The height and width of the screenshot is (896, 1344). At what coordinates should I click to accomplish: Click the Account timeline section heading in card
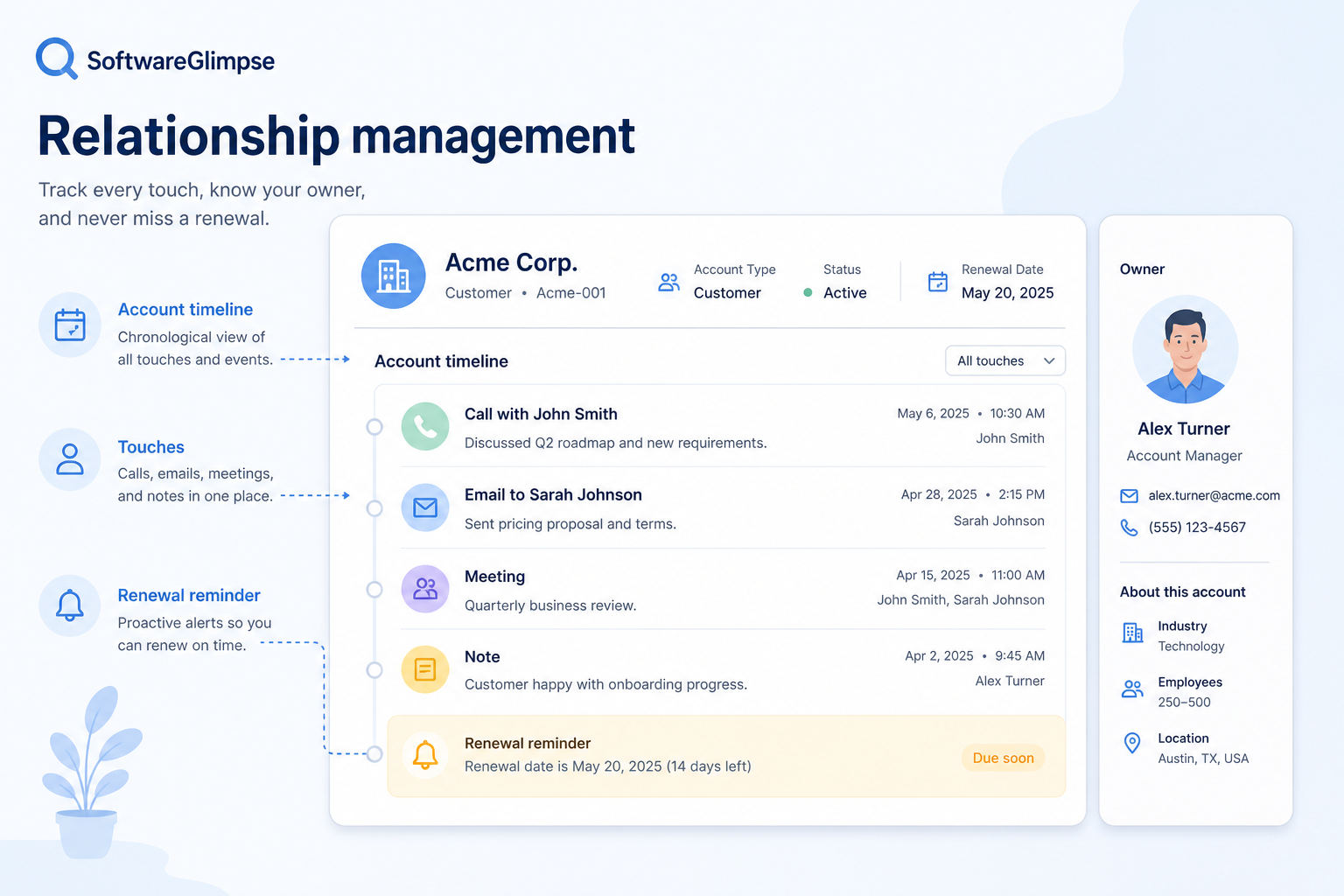(441, 361)
